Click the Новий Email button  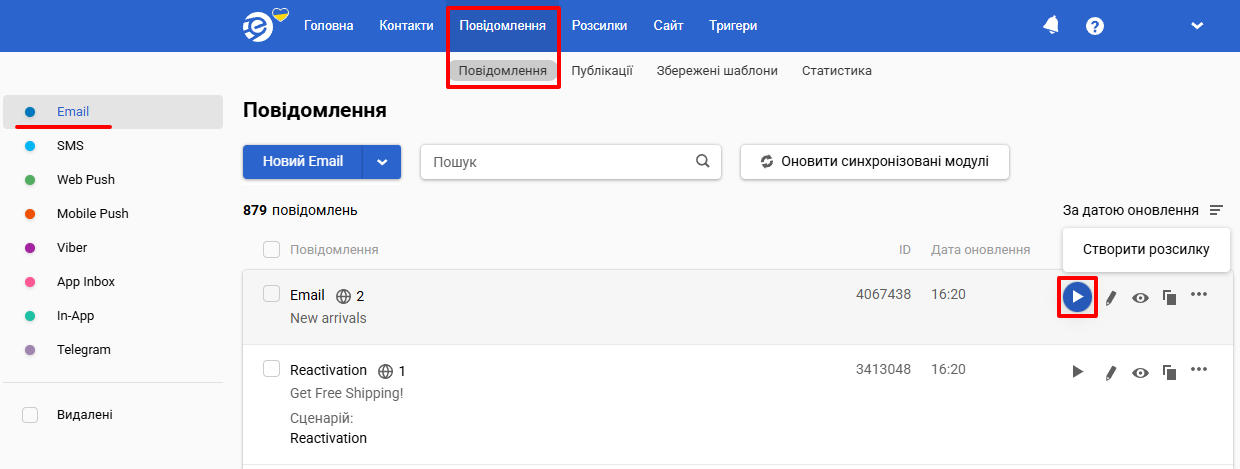coord(303,162)
